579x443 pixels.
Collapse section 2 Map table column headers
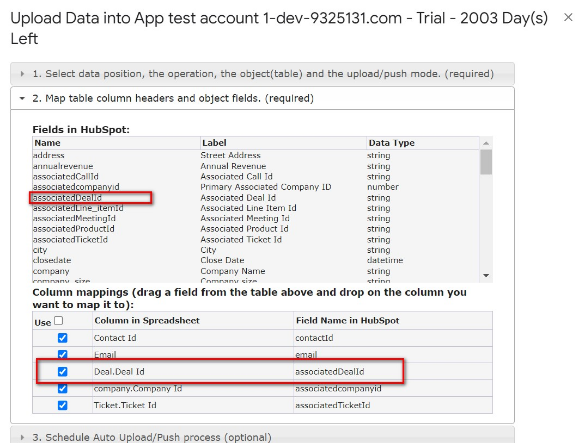[263, 98]
